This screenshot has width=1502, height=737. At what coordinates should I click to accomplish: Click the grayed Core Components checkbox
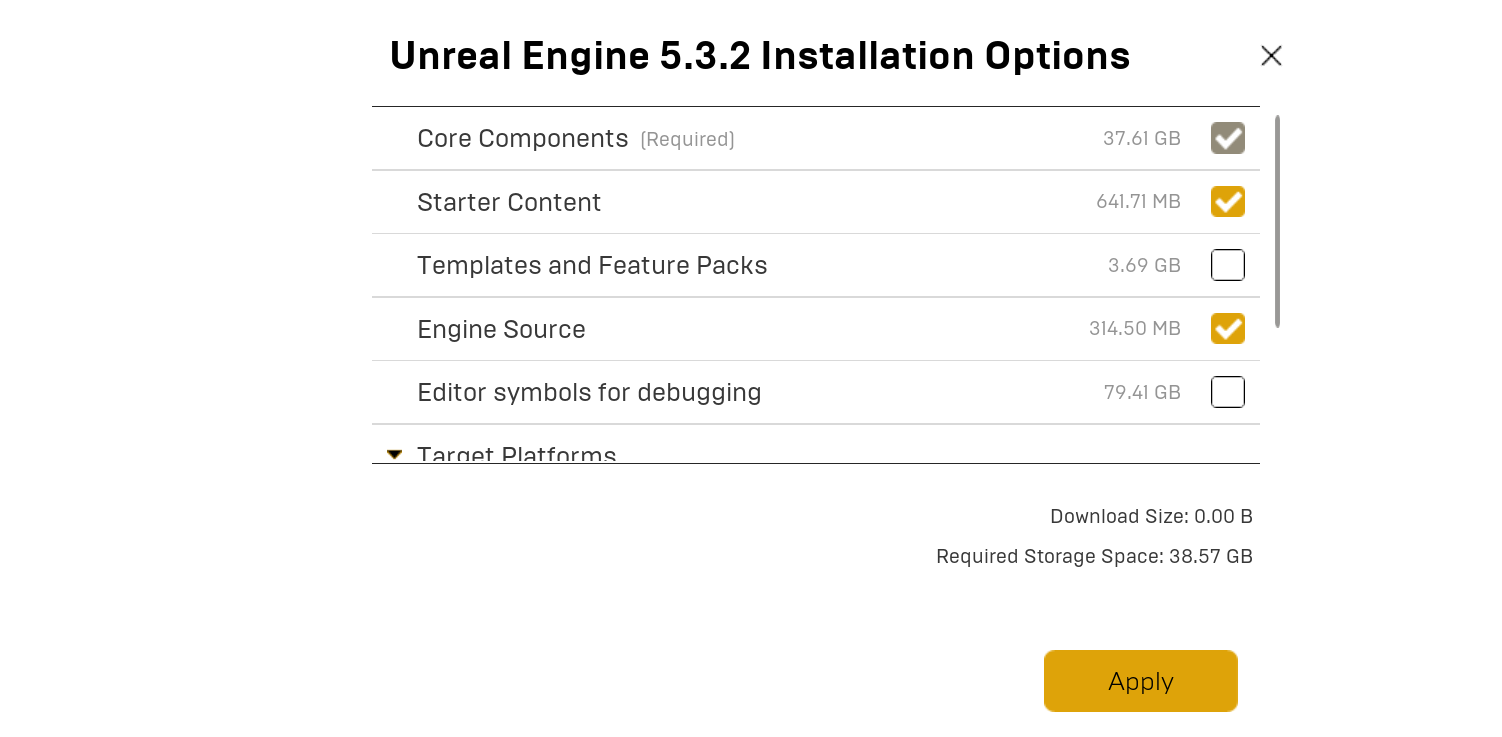coord(1228,138)
